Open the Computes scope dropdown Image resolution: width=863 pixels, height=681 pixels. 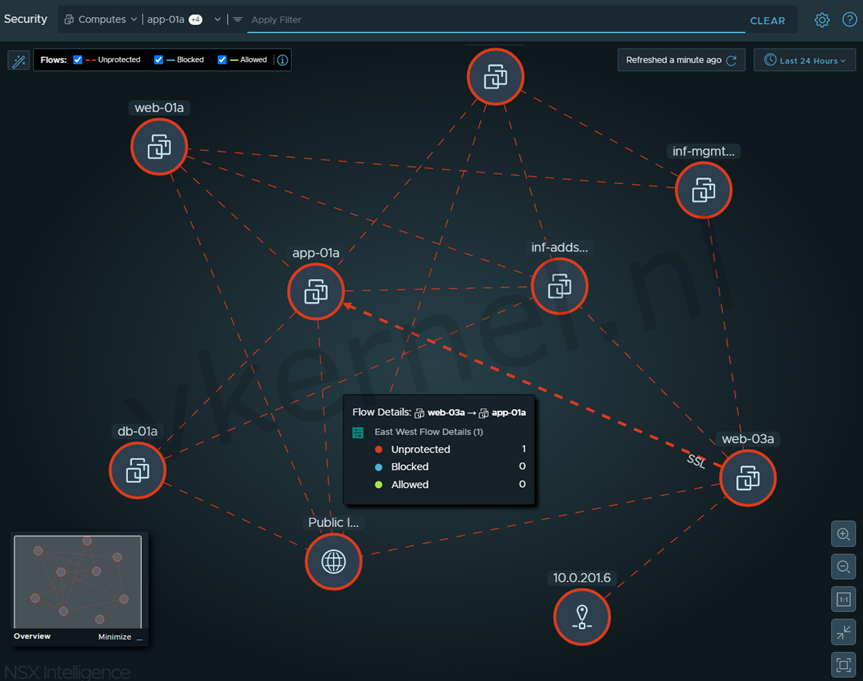[102, 19]
